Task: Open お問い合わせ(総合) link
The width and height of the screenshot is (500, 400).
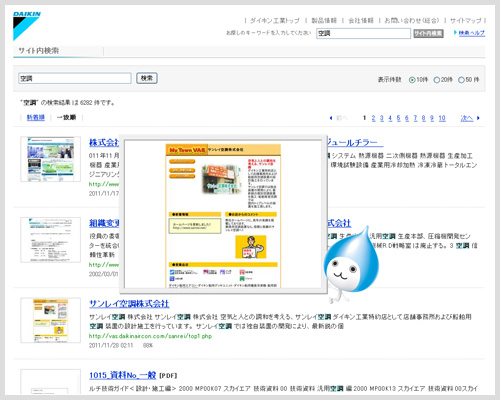Action: click(x=412, y=21)
